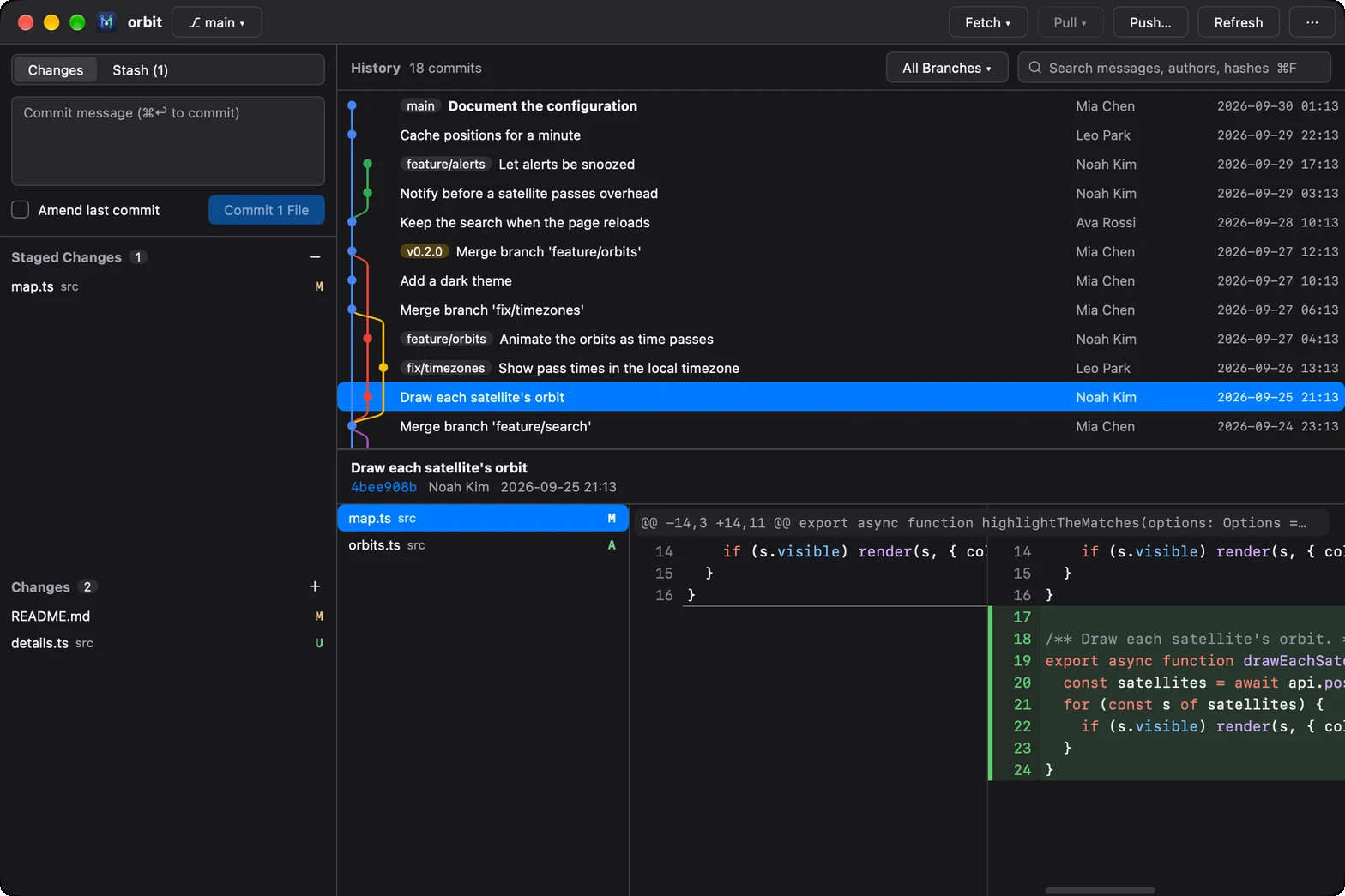Image resolution: width=1345 pixels, height=896 pixels.
Task: Focus the commit message text field
Action: point(168,141)
